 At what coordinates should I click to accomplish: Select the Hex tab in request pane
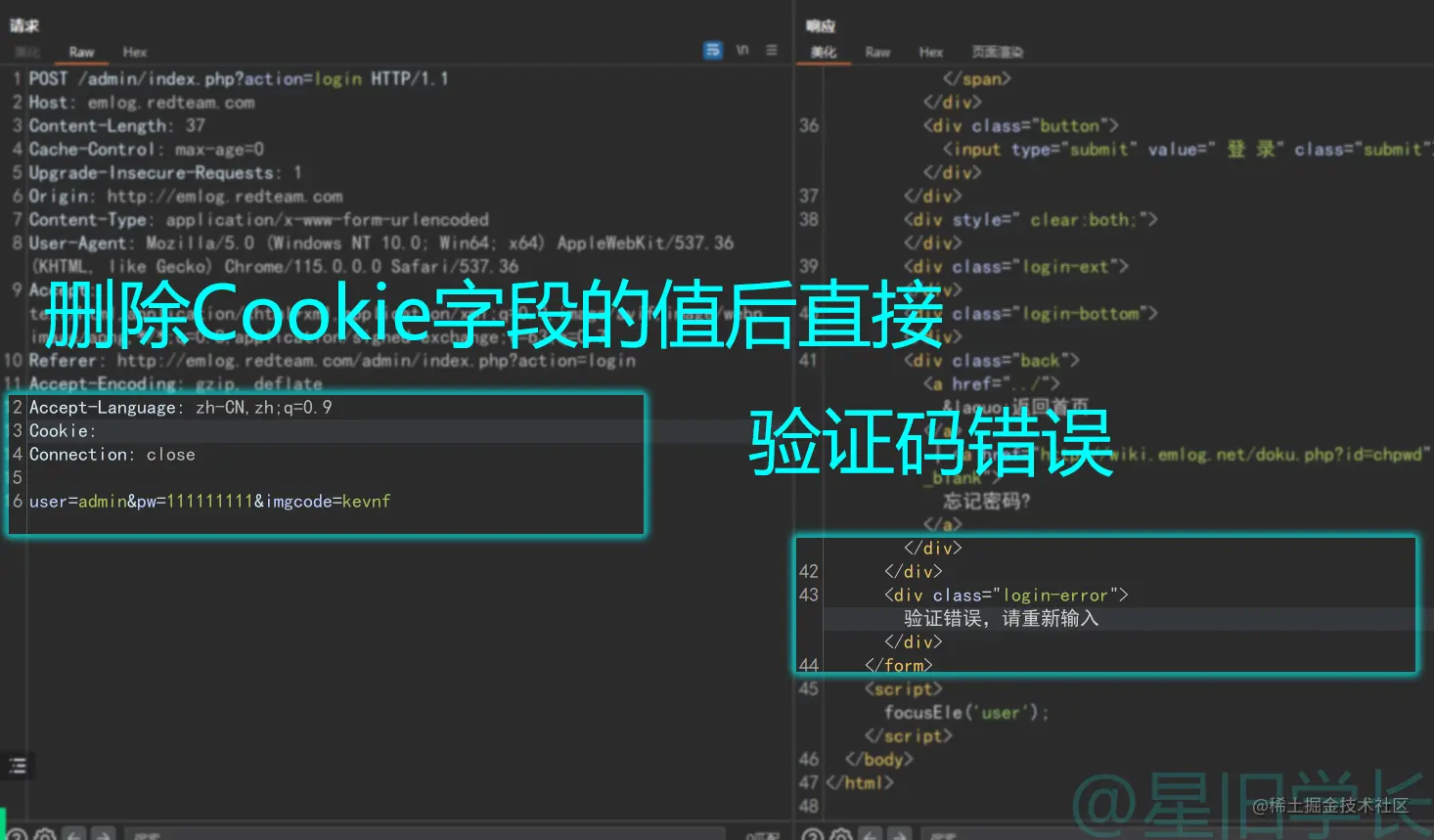[135, 52]
